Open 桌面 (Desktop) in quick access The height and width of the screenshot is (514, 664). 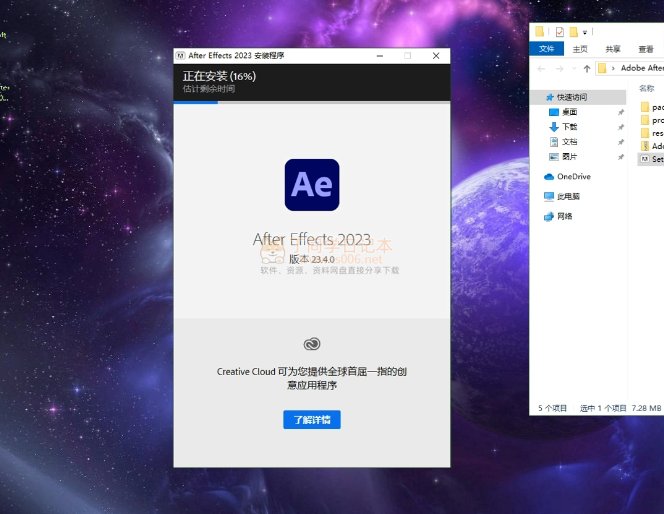tap(568, 112)
